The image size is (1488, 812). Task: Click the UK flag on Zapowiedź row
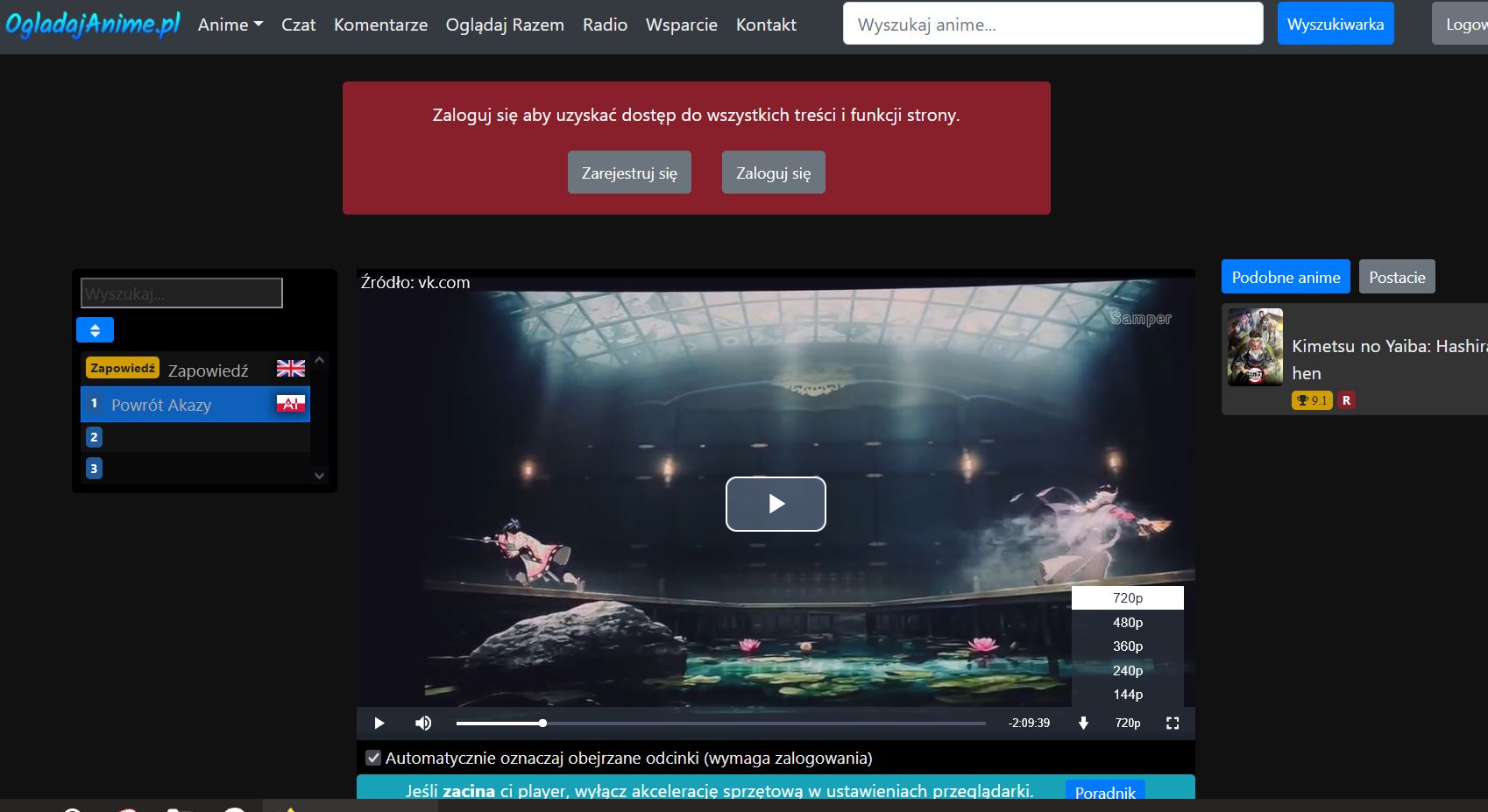(x=291, y=369)
